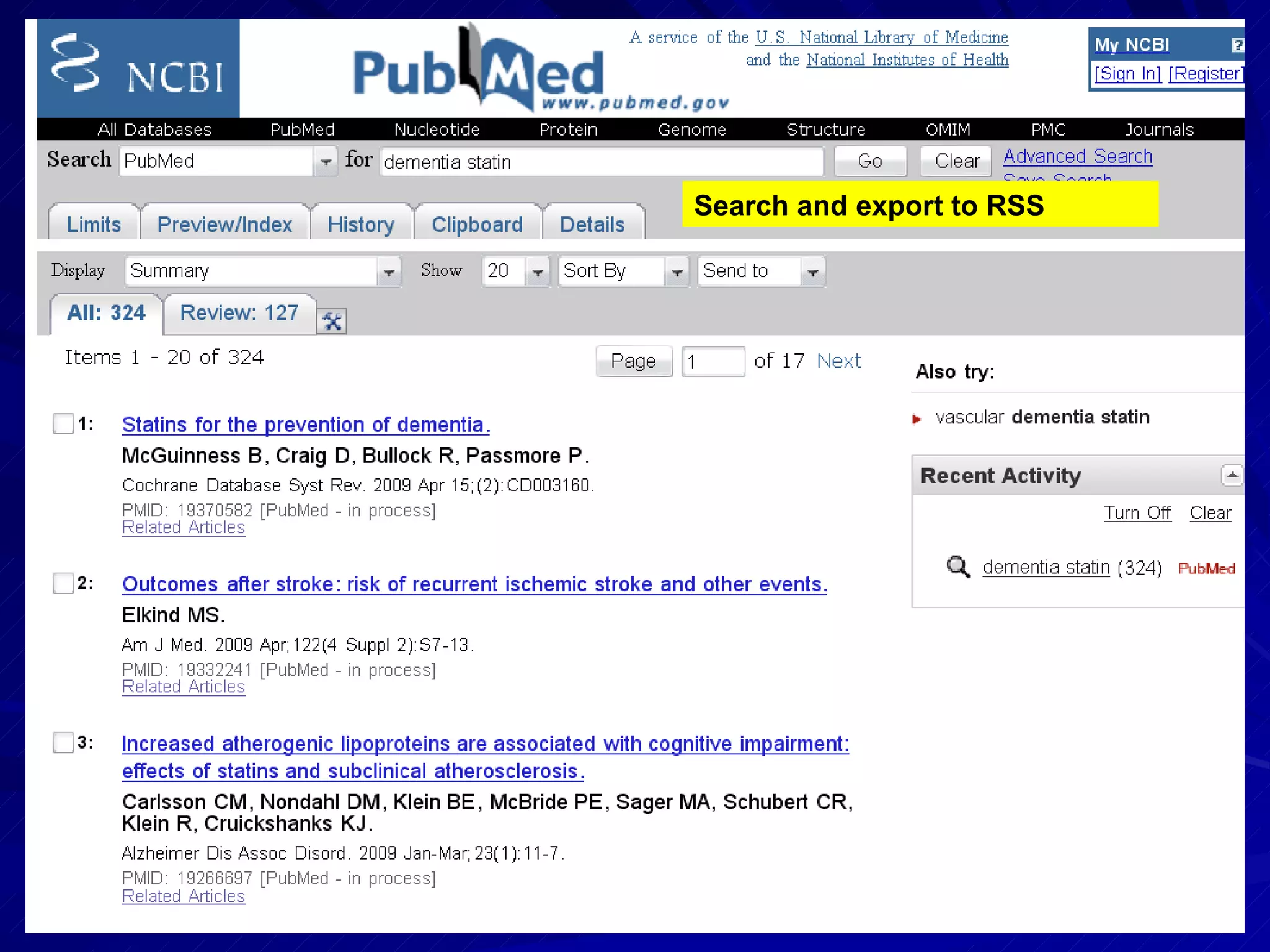
Task: Open the Limits tab
Action: pos(94,224)
